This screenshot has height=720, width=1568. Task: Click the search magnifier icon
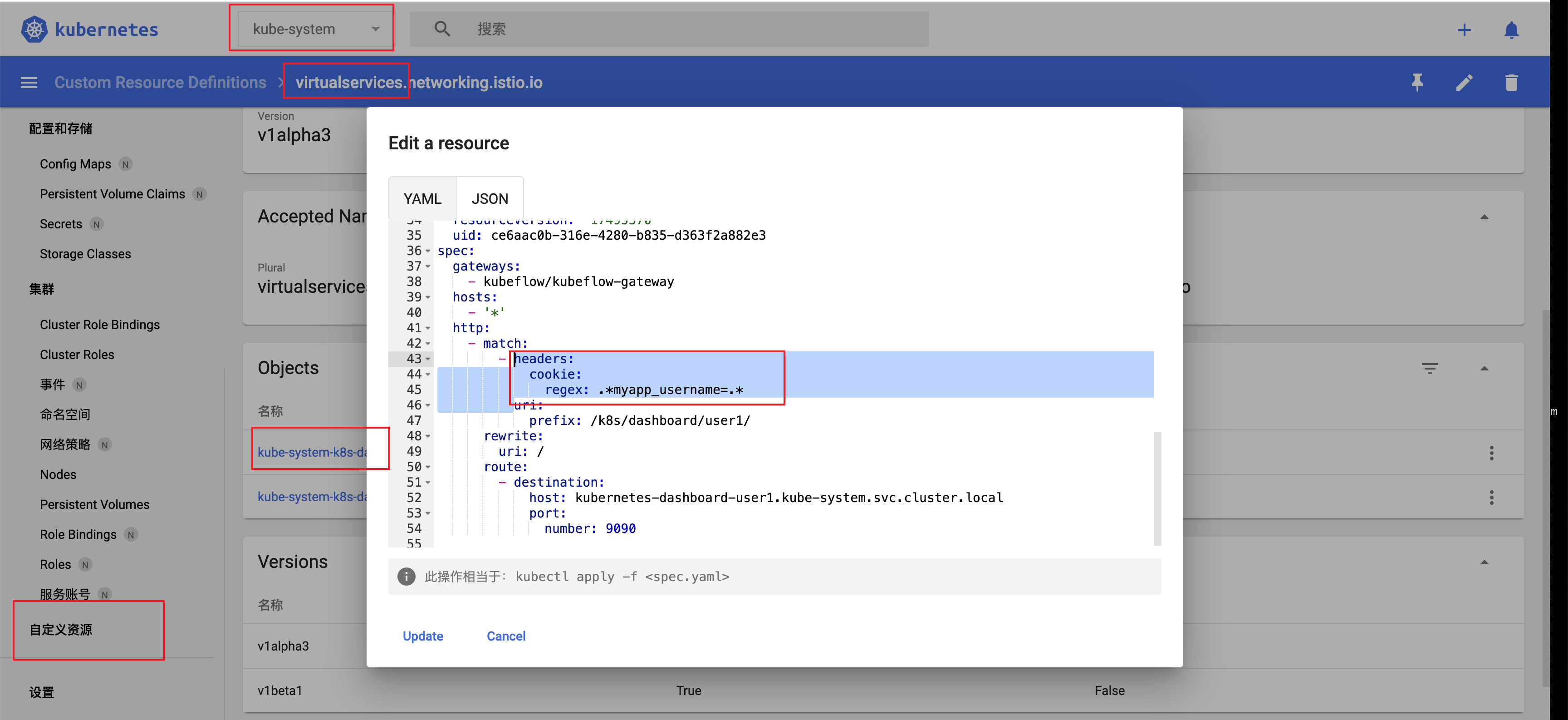[442, 29]
